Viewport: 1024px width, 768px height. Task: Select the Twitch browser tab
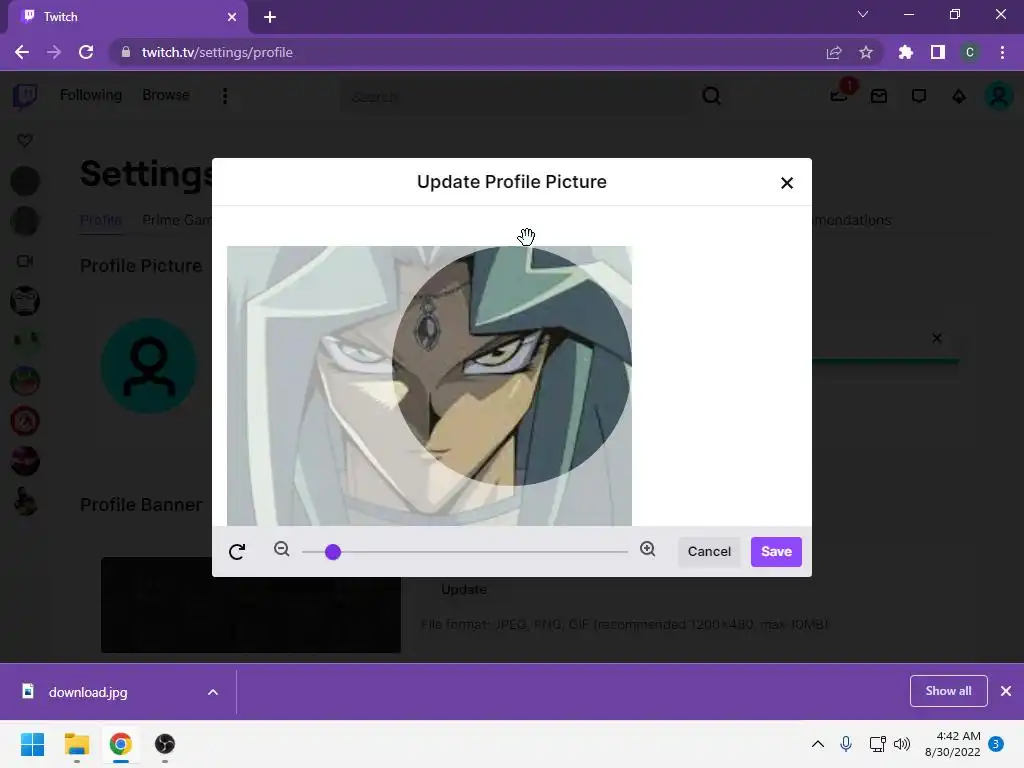[129, 17]
